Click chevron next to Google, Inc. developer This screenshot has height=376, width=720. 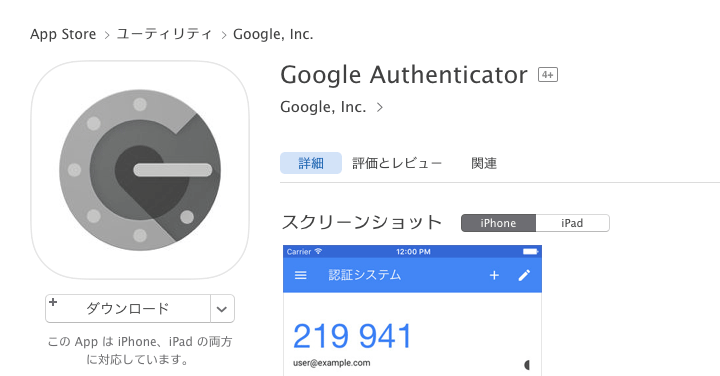coord(380,107)
